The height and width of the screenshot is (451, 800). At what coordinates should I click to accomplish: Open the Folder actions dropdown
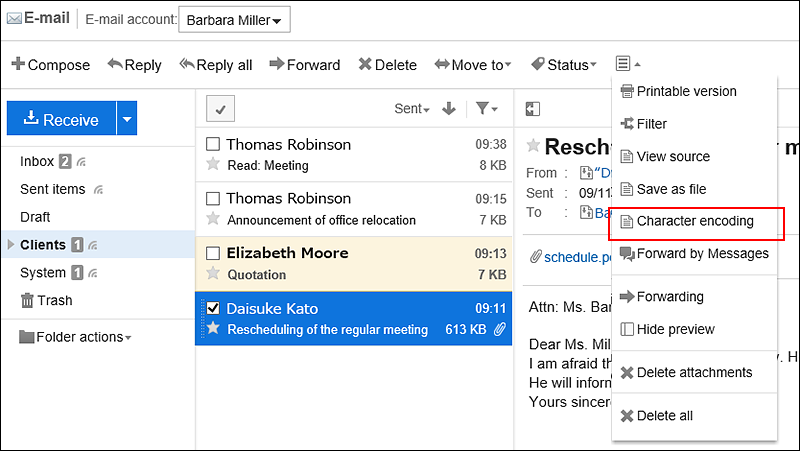(x=75, y=337)
